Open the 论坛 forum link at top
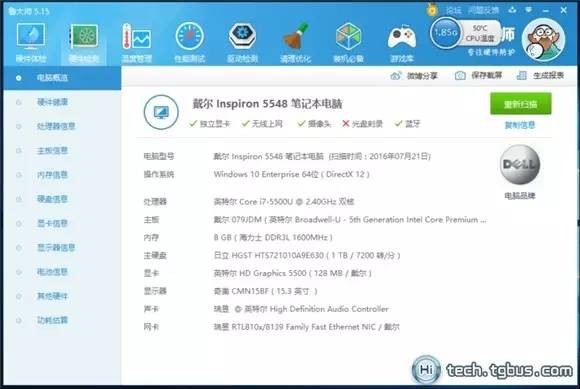 453,10
